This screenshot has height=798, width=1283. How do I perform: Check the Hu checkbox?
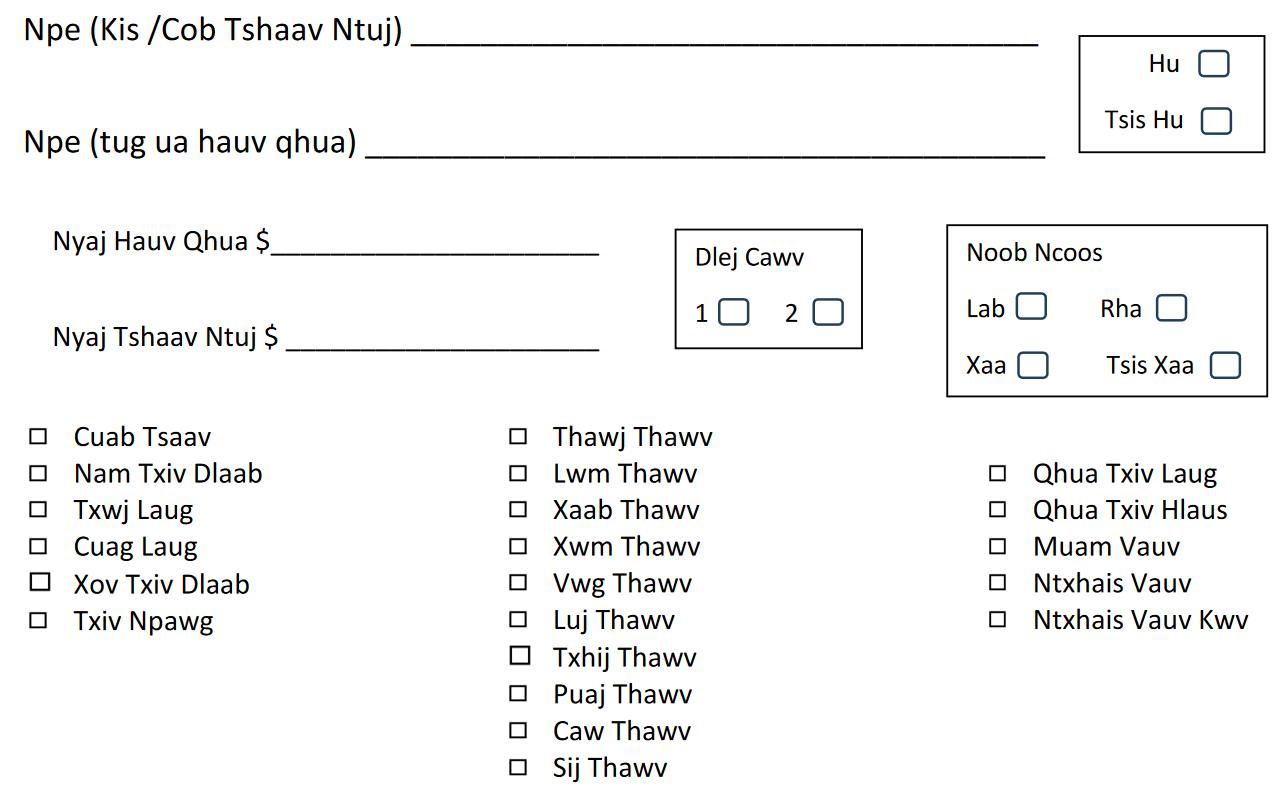(1213, 64)
